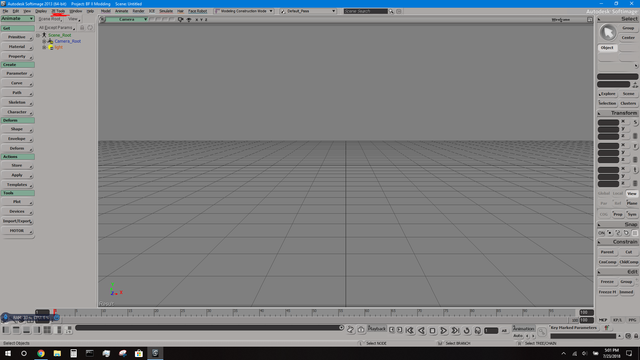The height and width of the screenshot is (360, 640).
Task: Click the Playback menu button
Action: coord(377,329)
